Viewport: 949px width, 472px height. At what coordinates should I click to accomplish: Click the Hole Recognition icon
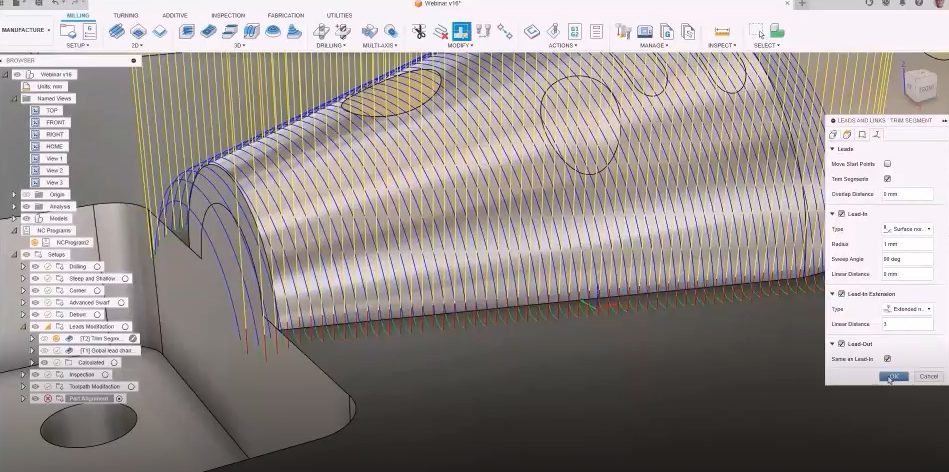click(x=343, y=31)
